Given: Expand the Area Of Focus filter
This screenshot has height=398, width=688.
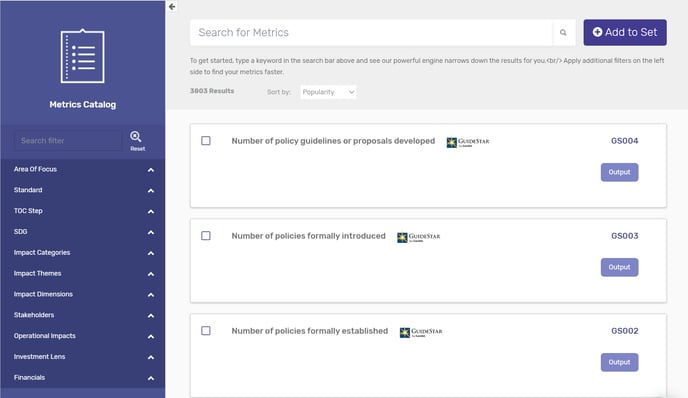Looking at the screenshot, I should 83,169.
